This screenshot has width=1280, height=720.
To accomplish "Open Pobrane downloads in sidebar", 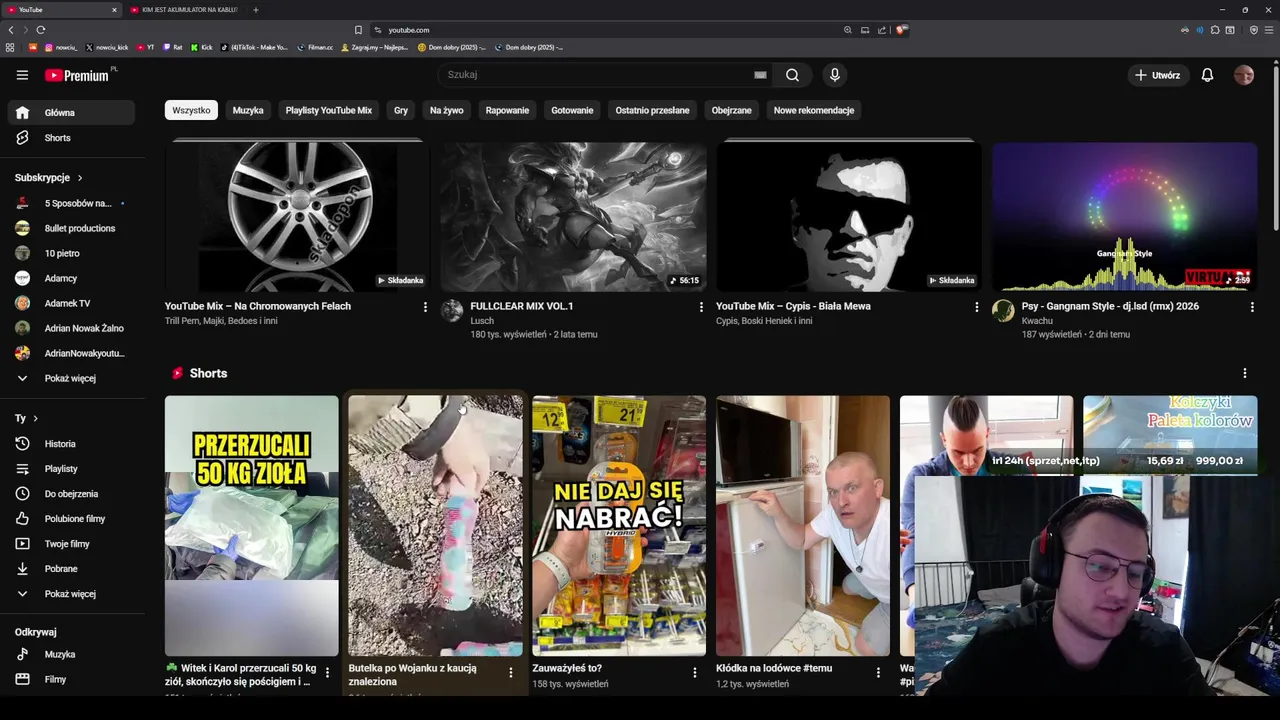I will pos(71,569).
